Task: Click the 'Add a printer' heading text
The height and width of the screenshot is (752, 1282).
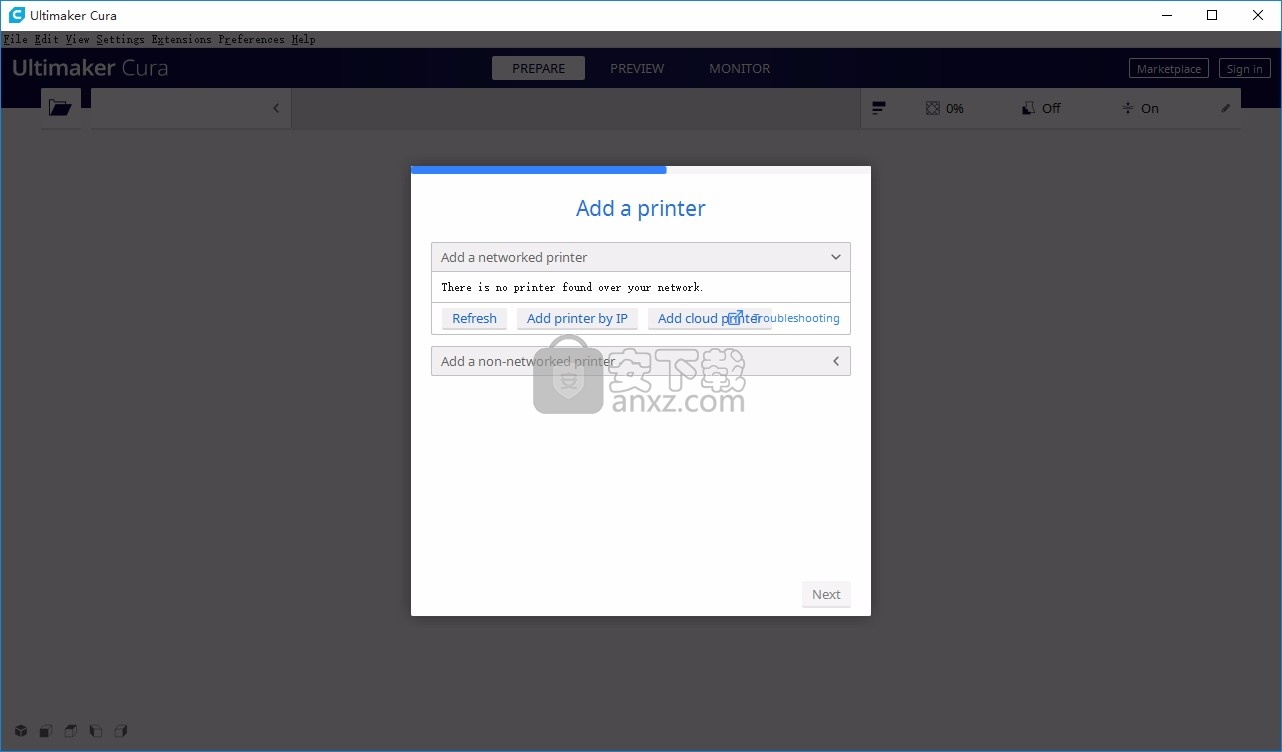Action: pos(641,208)
